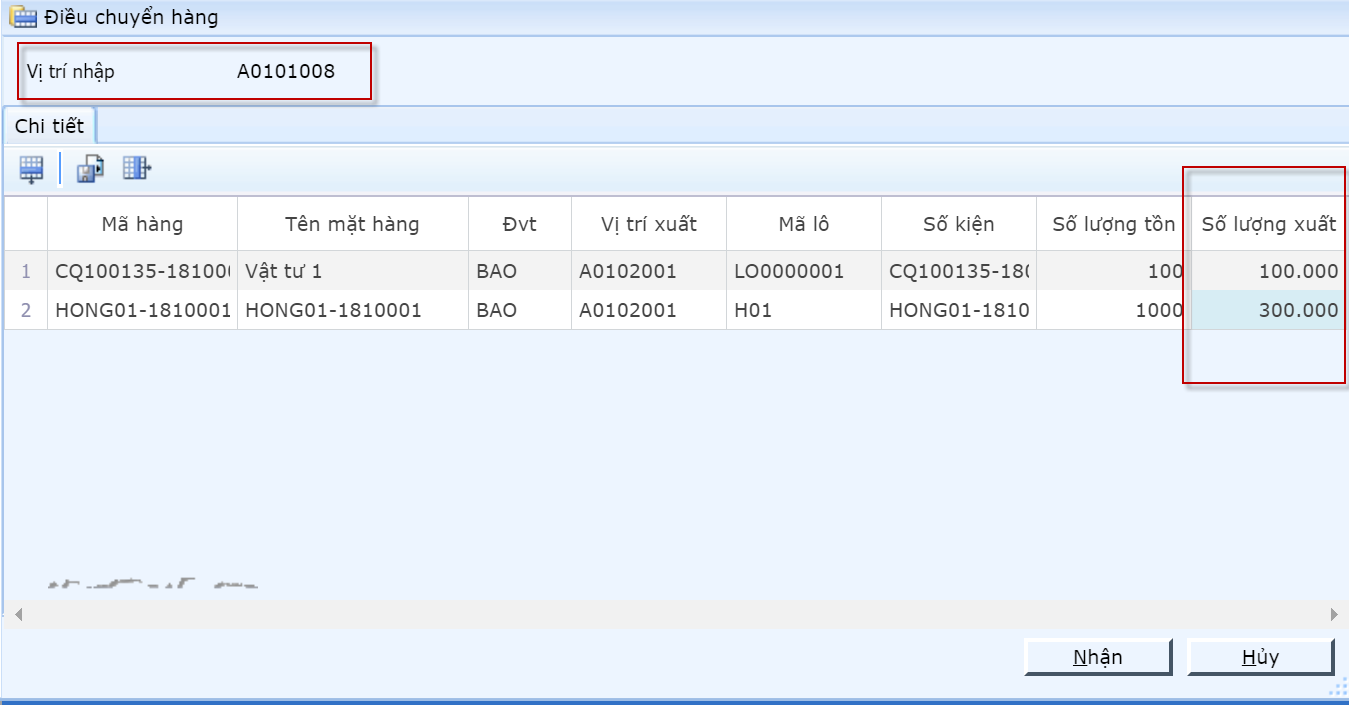Click the Vị trí xuất column header
Viewport: 1349px width, 705px height.
tap(648, 224)
